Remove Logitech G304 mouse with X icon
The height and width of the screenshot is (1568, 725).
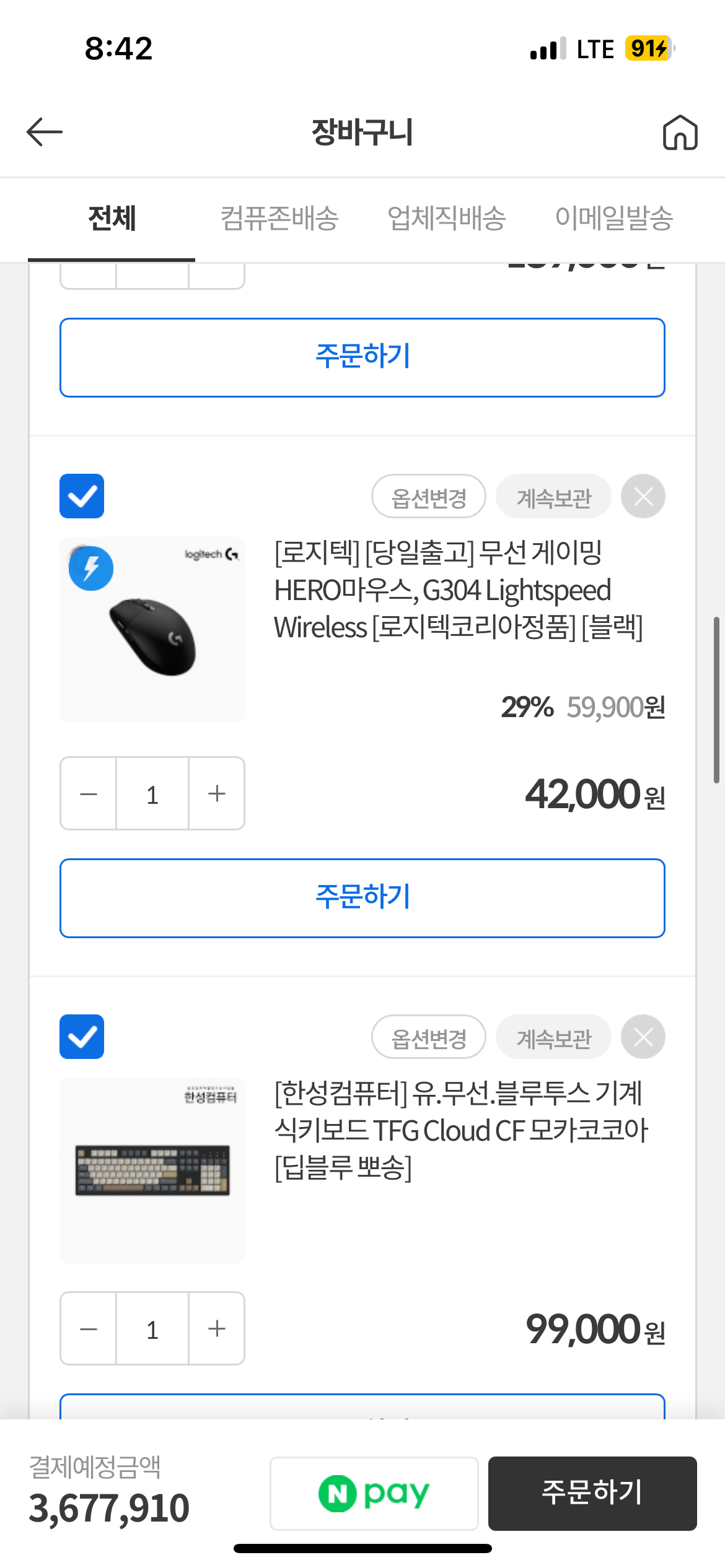(x=643, y=496)
